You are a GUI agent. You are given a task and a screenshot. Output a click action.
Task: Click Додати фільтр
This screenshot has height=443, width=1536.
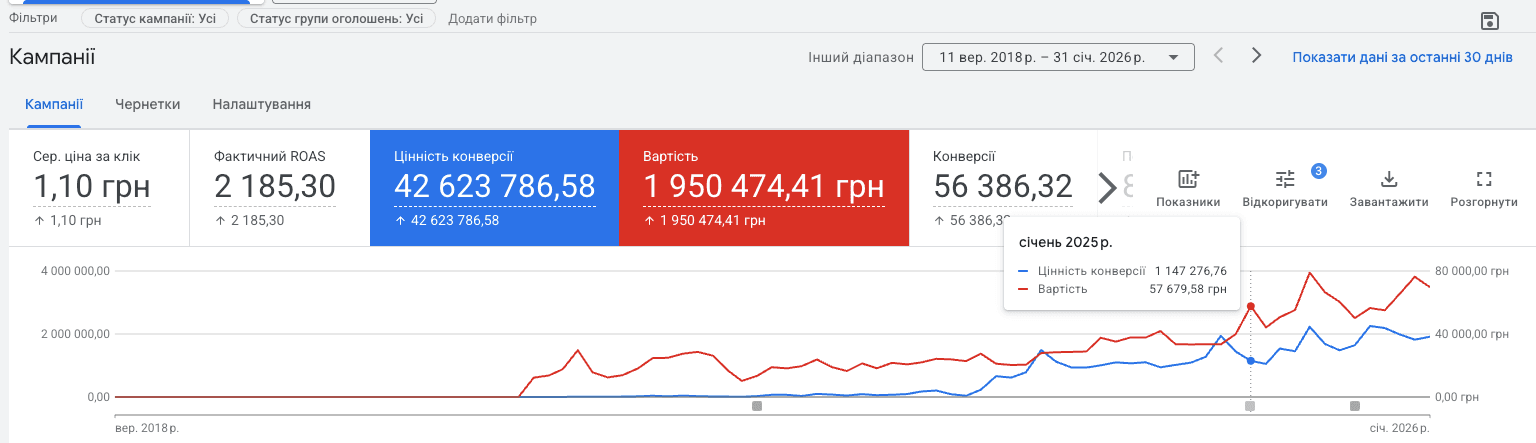coord(492,18)
